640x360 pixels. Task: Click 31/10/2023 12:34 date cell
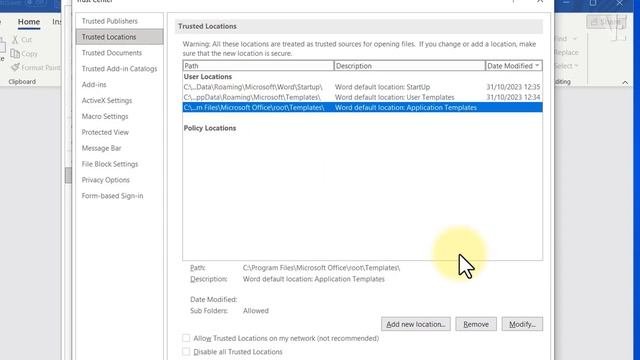point(513,97)
